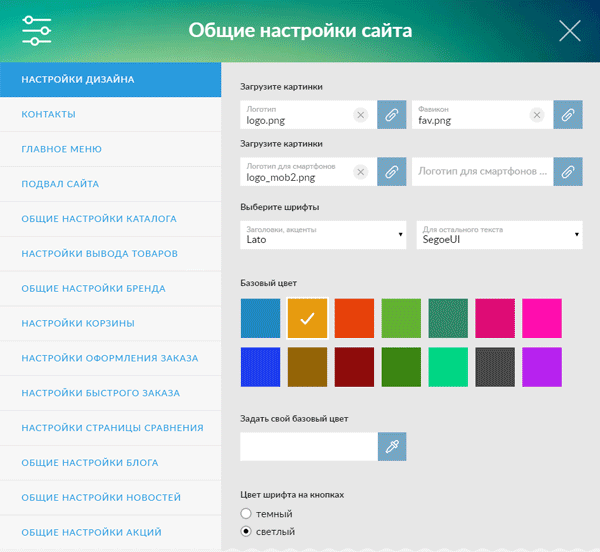Clear the logo.png file field

(360, 116)
